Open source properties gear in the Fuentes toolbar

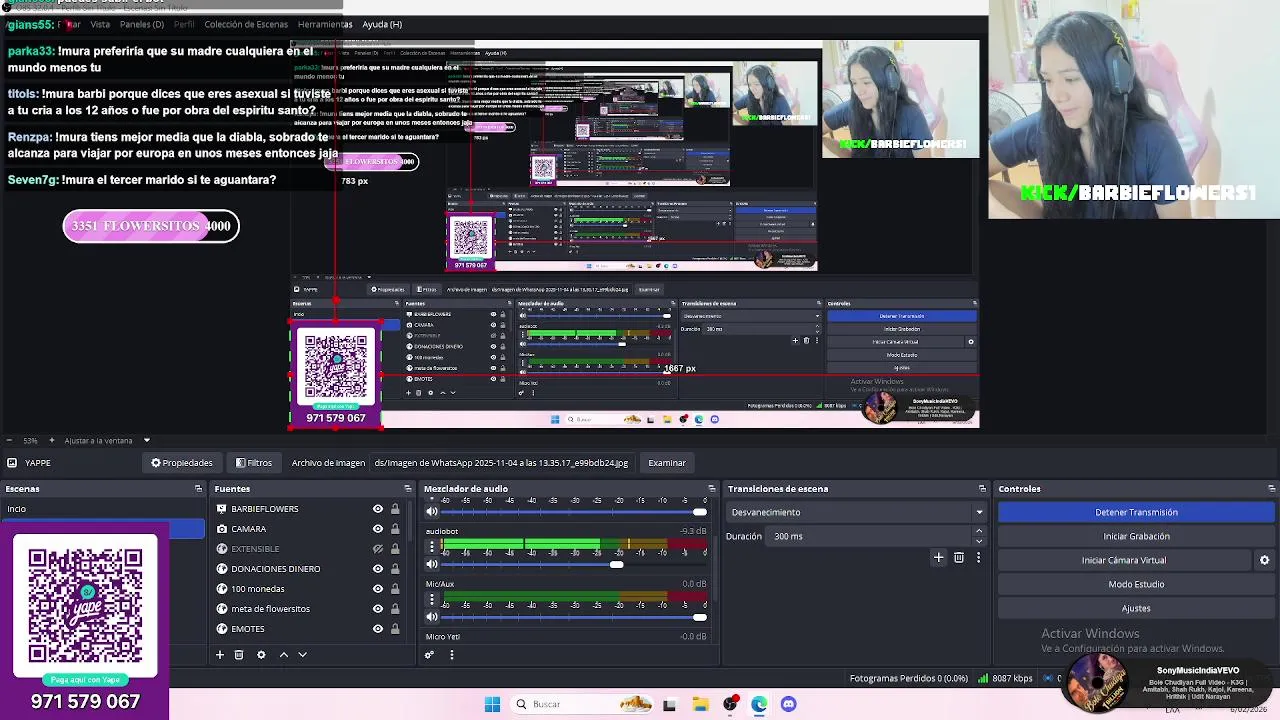(x=261, y=655)
